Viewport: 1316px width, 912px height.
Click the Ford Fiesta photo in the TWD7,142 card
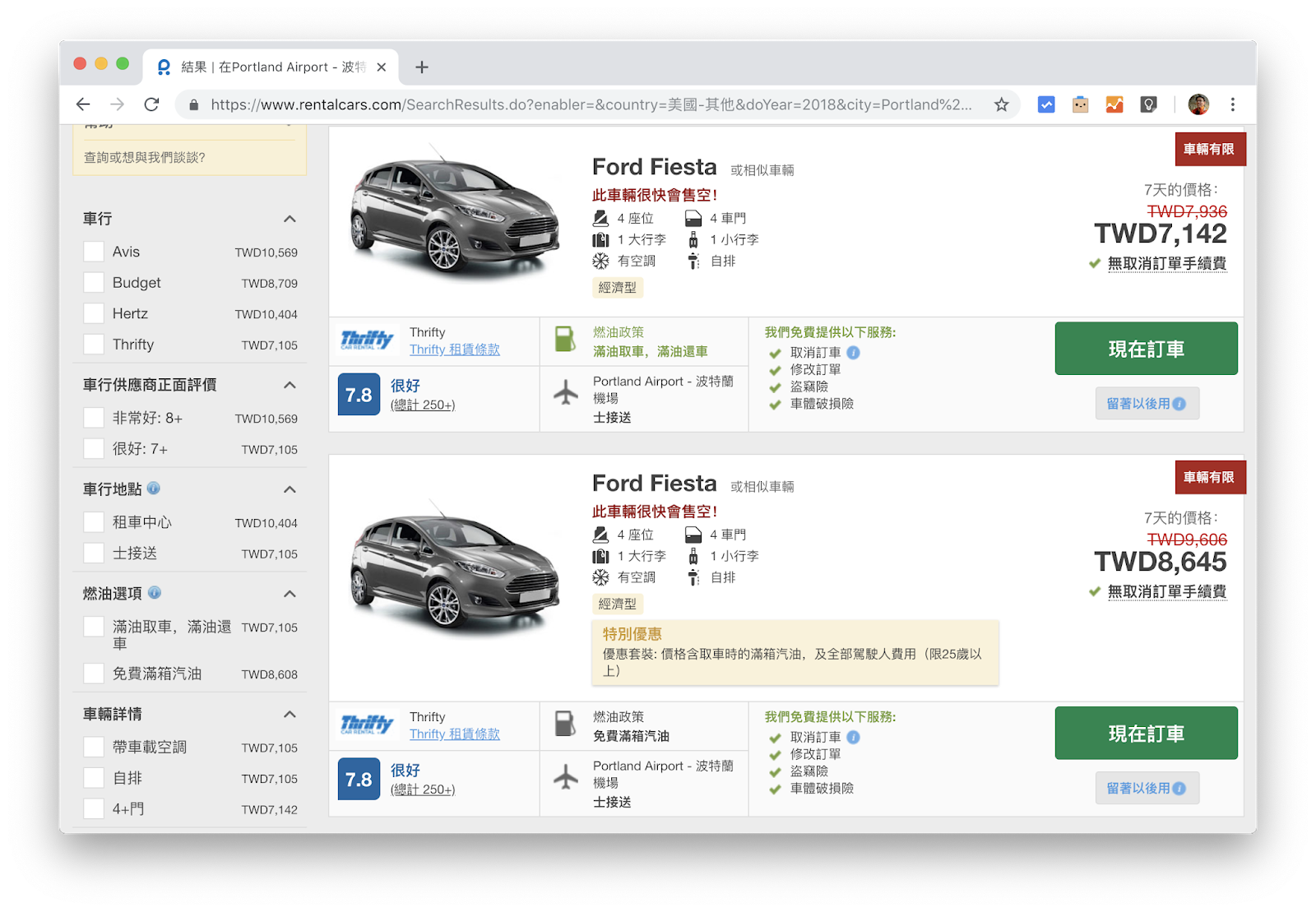(455, 215)
